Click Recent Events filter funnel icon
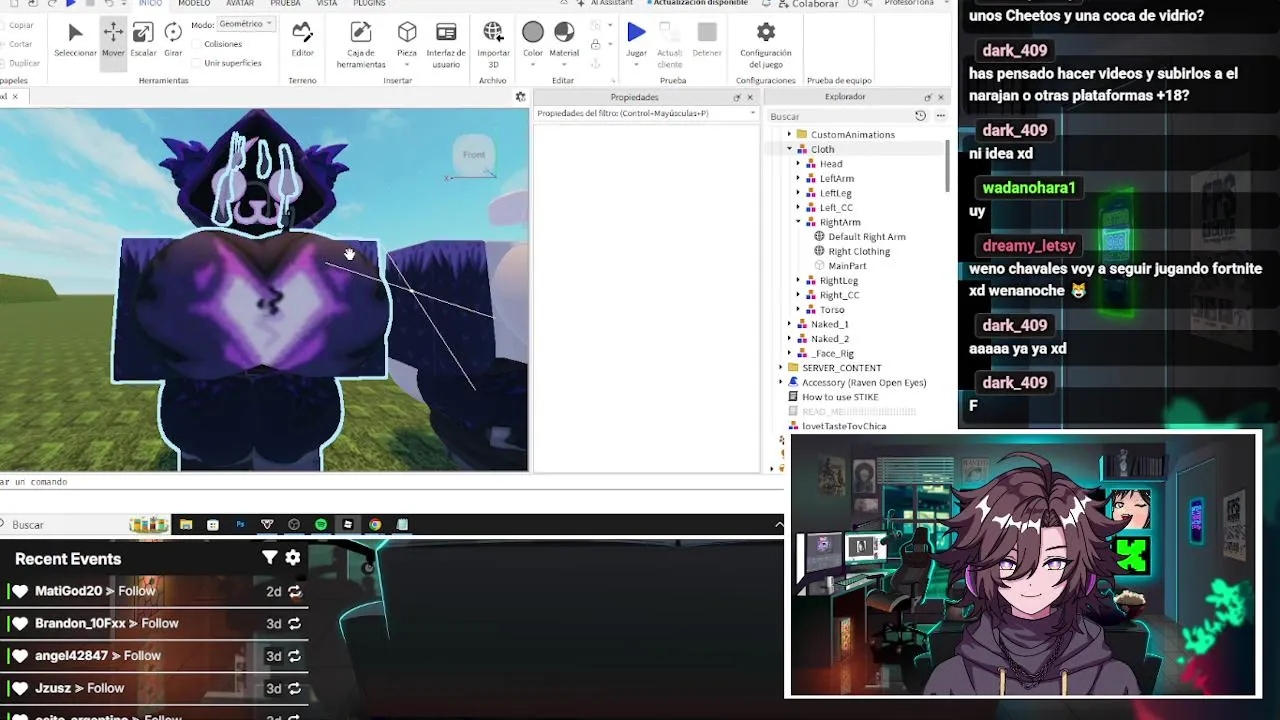Viewport: 1280px width, 720px height. coord(270,558)
